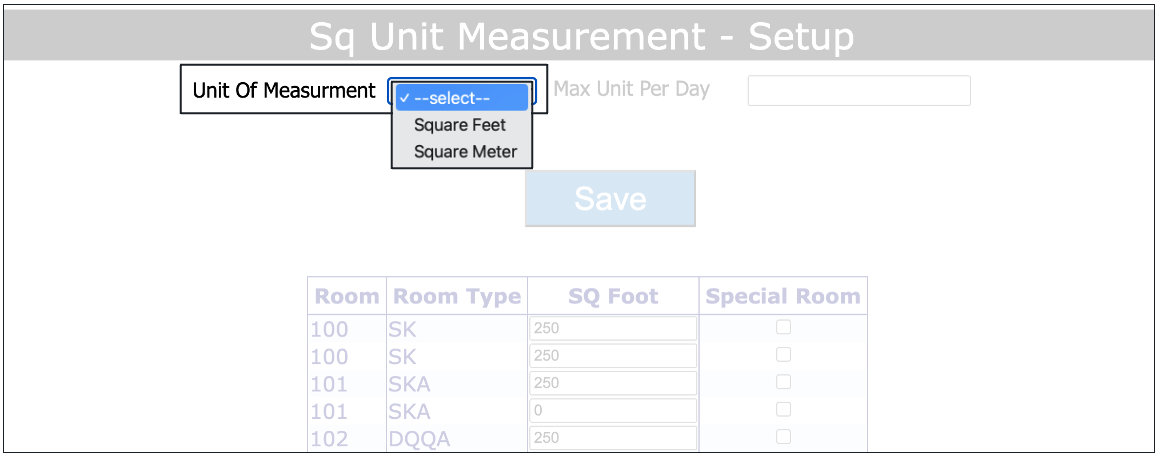Choose Square Meter from the unit list
1160x457 pixels.
pos(465,152)
